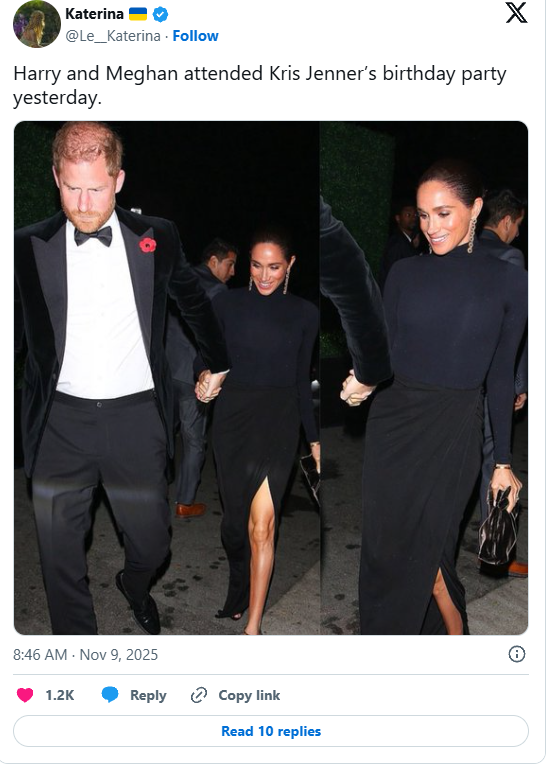Click the Reply text label
Viewport: 552px width, 771px height.
tap(148, 695)
